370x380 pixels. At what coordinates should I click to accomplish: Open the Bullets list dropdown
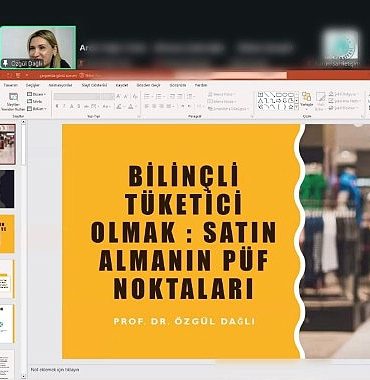coord(149,96)
